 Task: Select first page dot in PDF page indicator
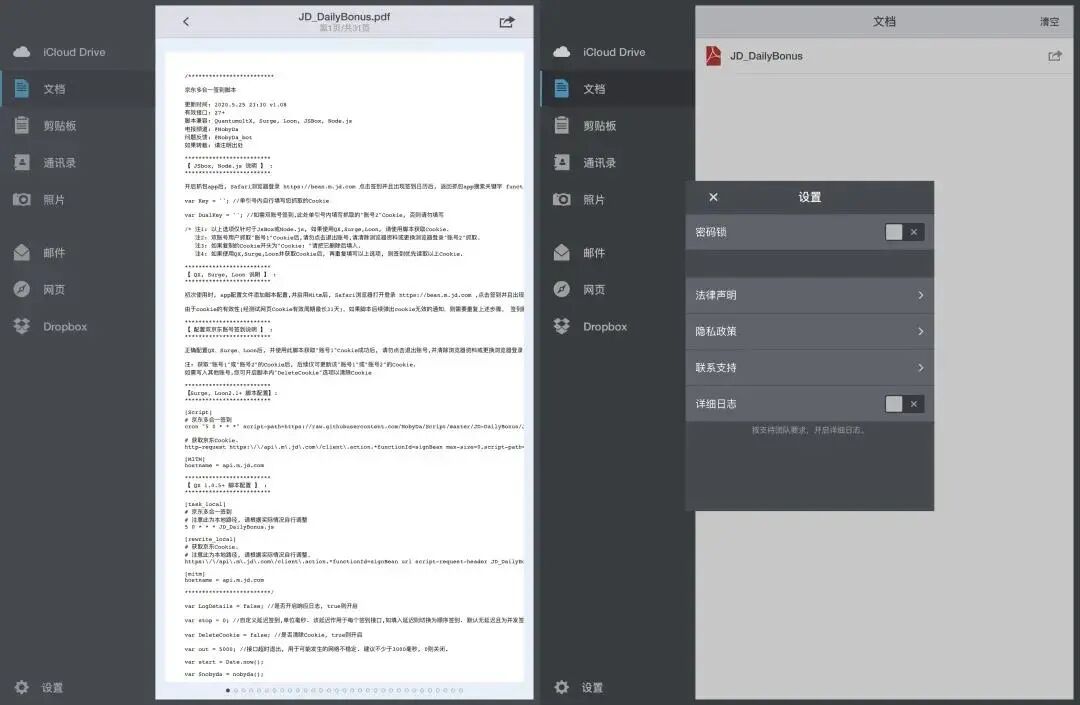[x=228, y=690]
